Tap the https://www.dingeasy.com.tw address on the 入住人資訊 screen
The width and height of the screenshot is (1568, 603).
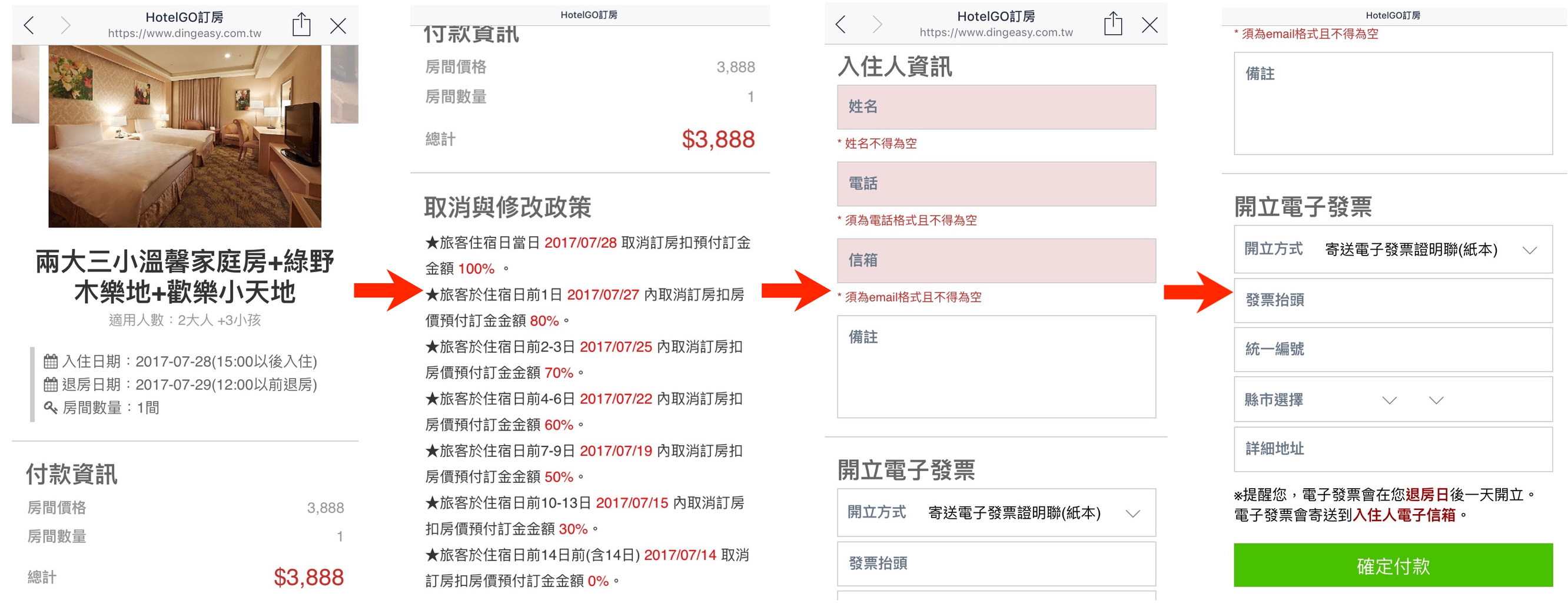pyautogui.click(x=996, y=32)
